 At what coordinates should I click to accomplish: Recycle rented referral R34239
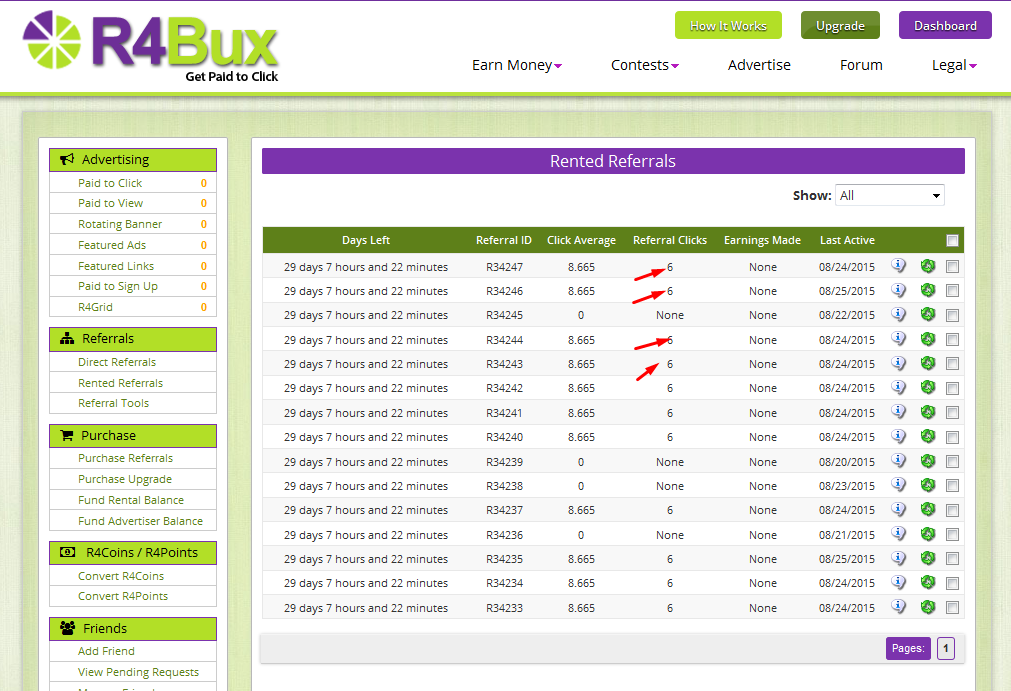coord(927,461)
